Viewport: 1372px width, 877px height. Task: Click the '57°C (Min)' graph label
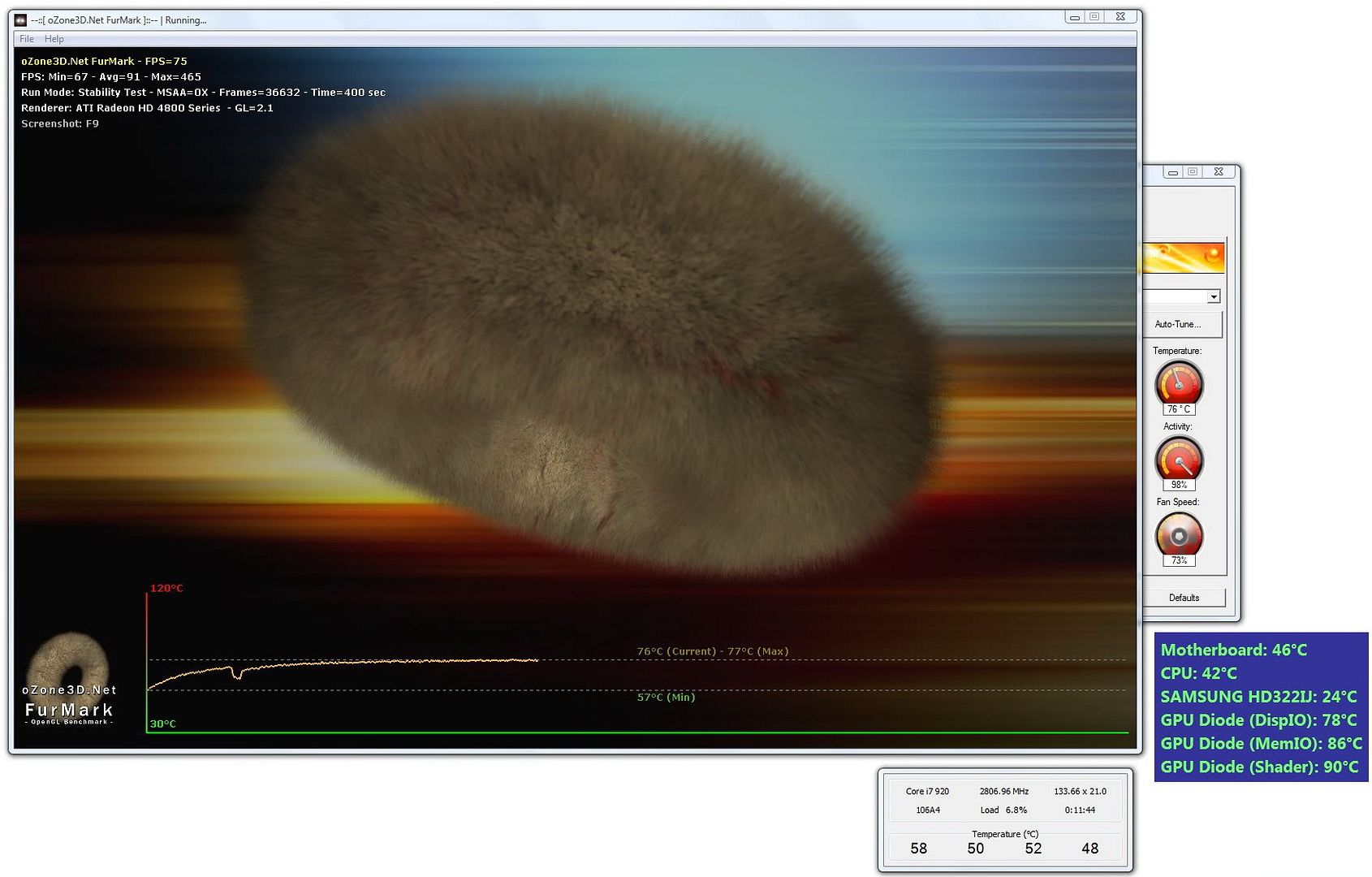coord(666,697)
